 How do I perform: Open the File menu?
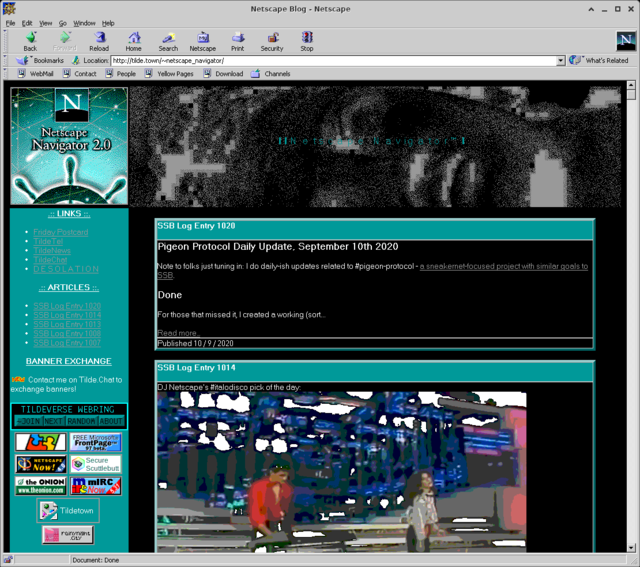(x=10, y=23)
